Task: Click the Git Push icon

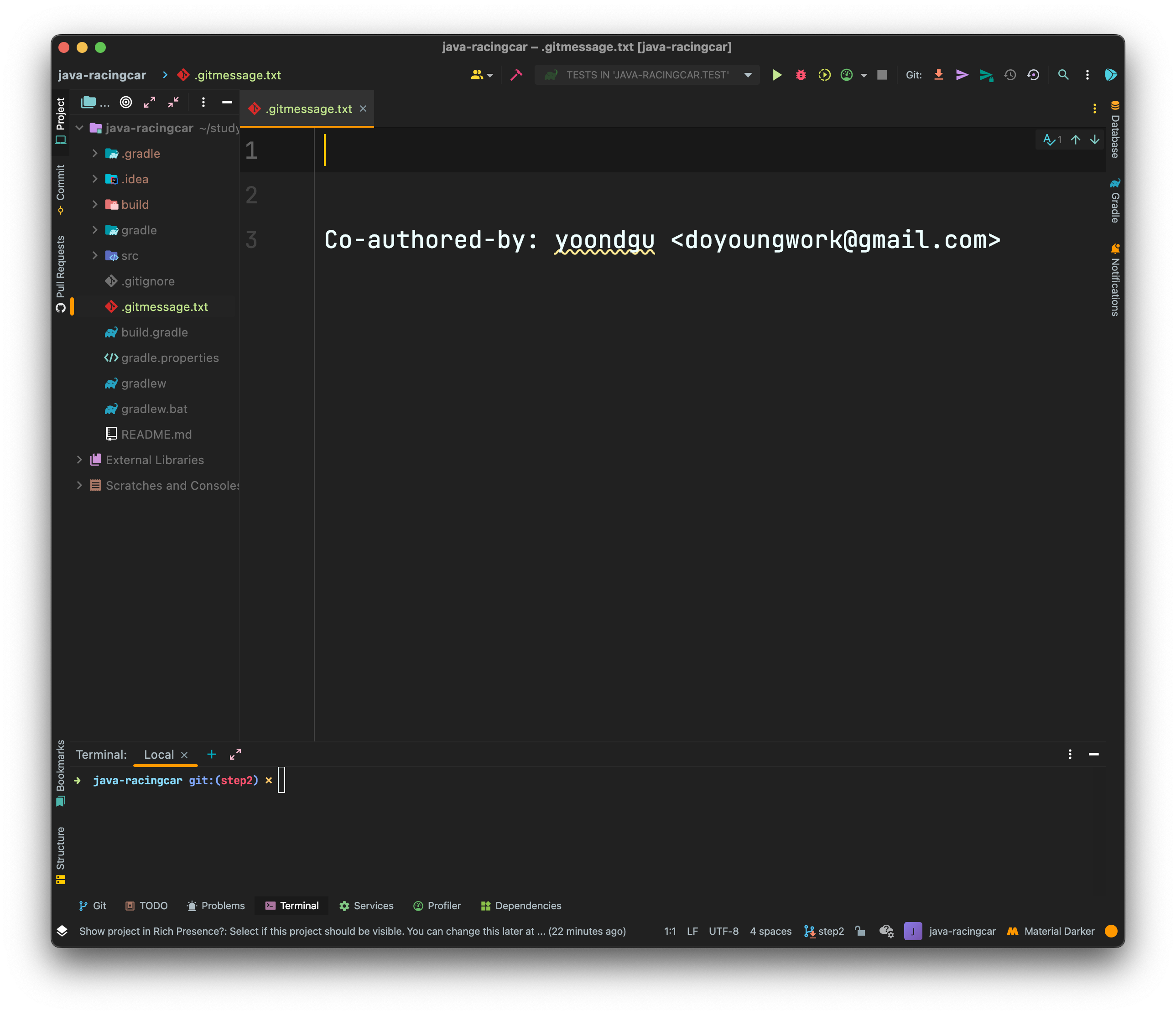Action: (986, 75)
